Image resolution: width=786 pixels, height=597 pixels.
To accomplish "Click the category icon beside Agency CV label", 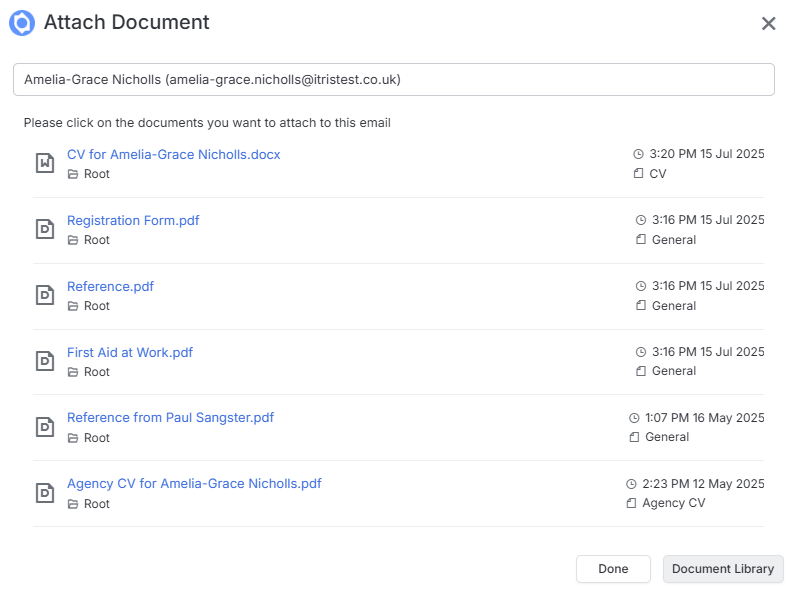I will point(631,503).
